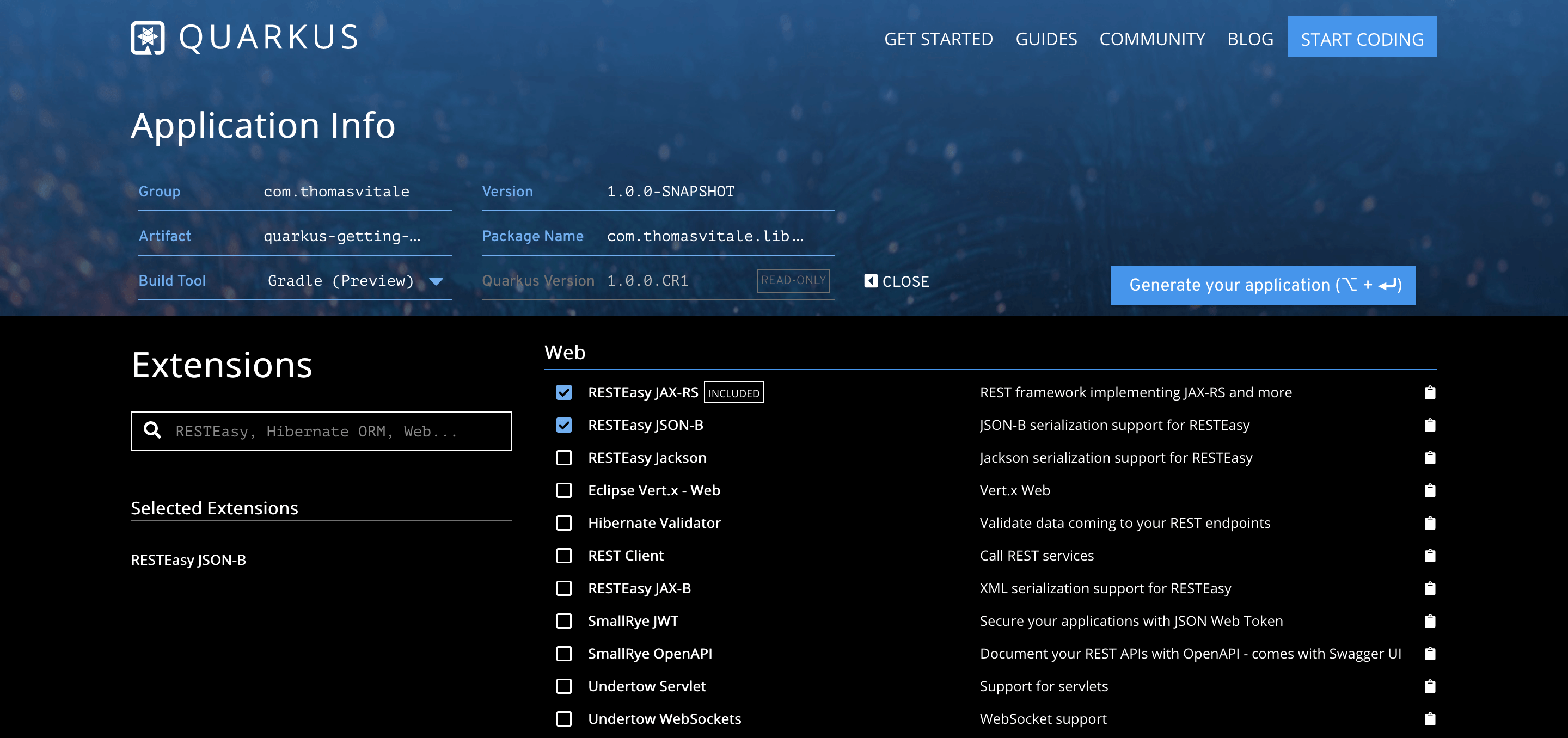Click Generate your application button

tap(1262, 285)
